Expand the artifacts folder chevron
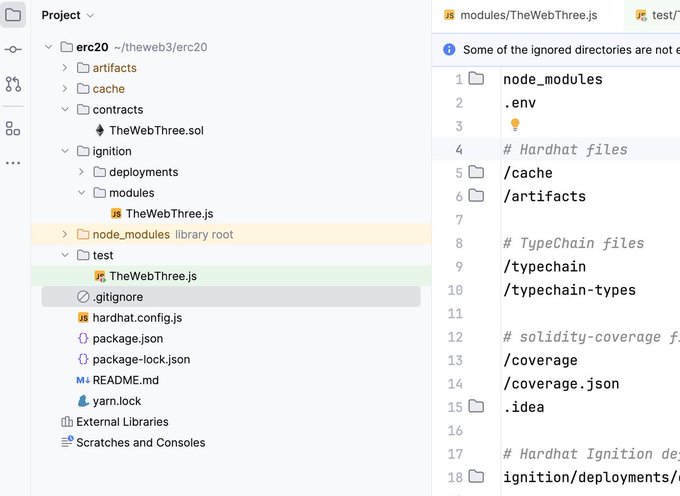The width and height of the screenshot is (680, 496). [x=65, y=68]
